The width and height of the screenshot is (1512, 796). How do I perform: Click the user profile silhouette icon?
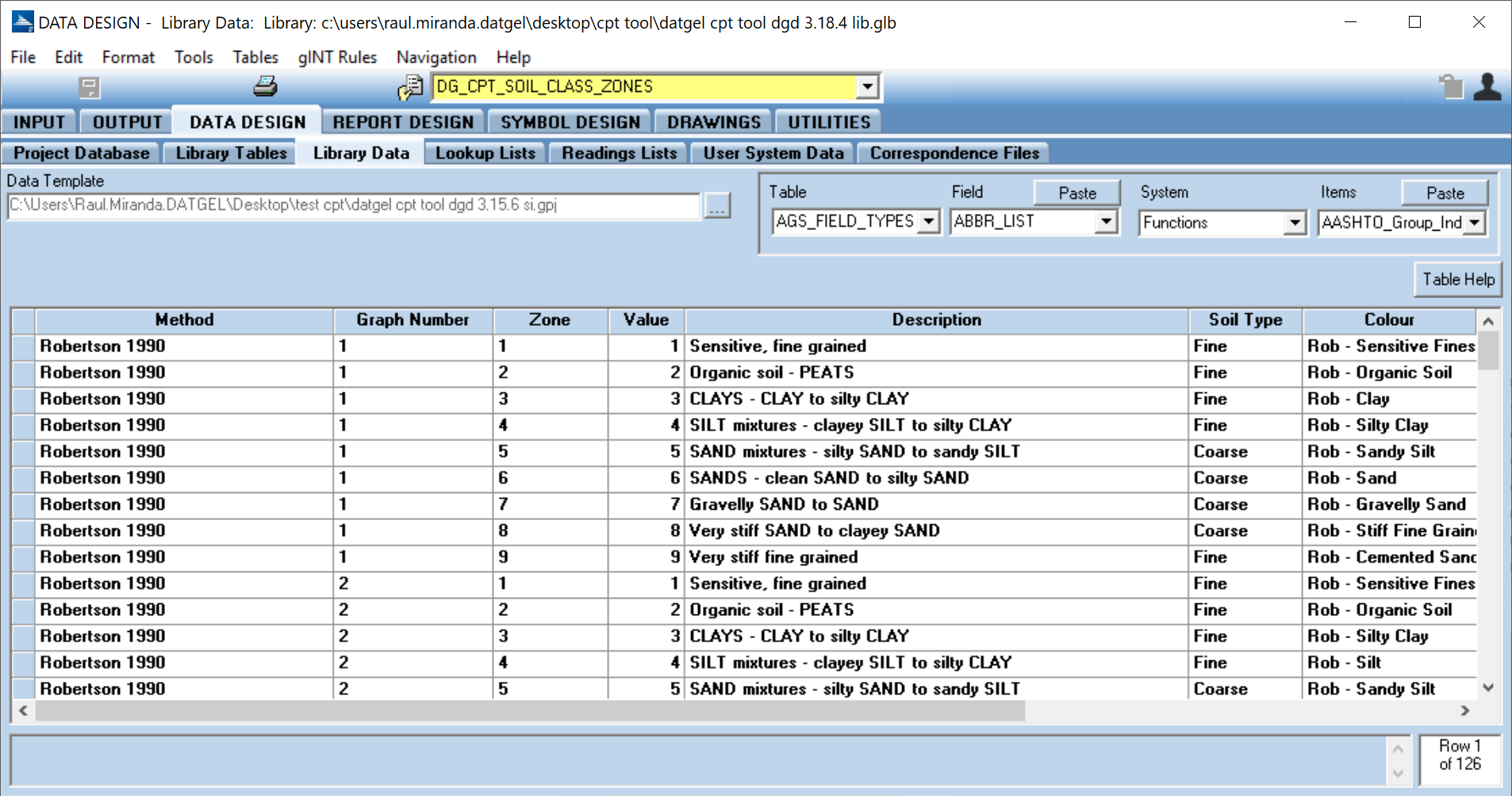(x=1487, y=86)
